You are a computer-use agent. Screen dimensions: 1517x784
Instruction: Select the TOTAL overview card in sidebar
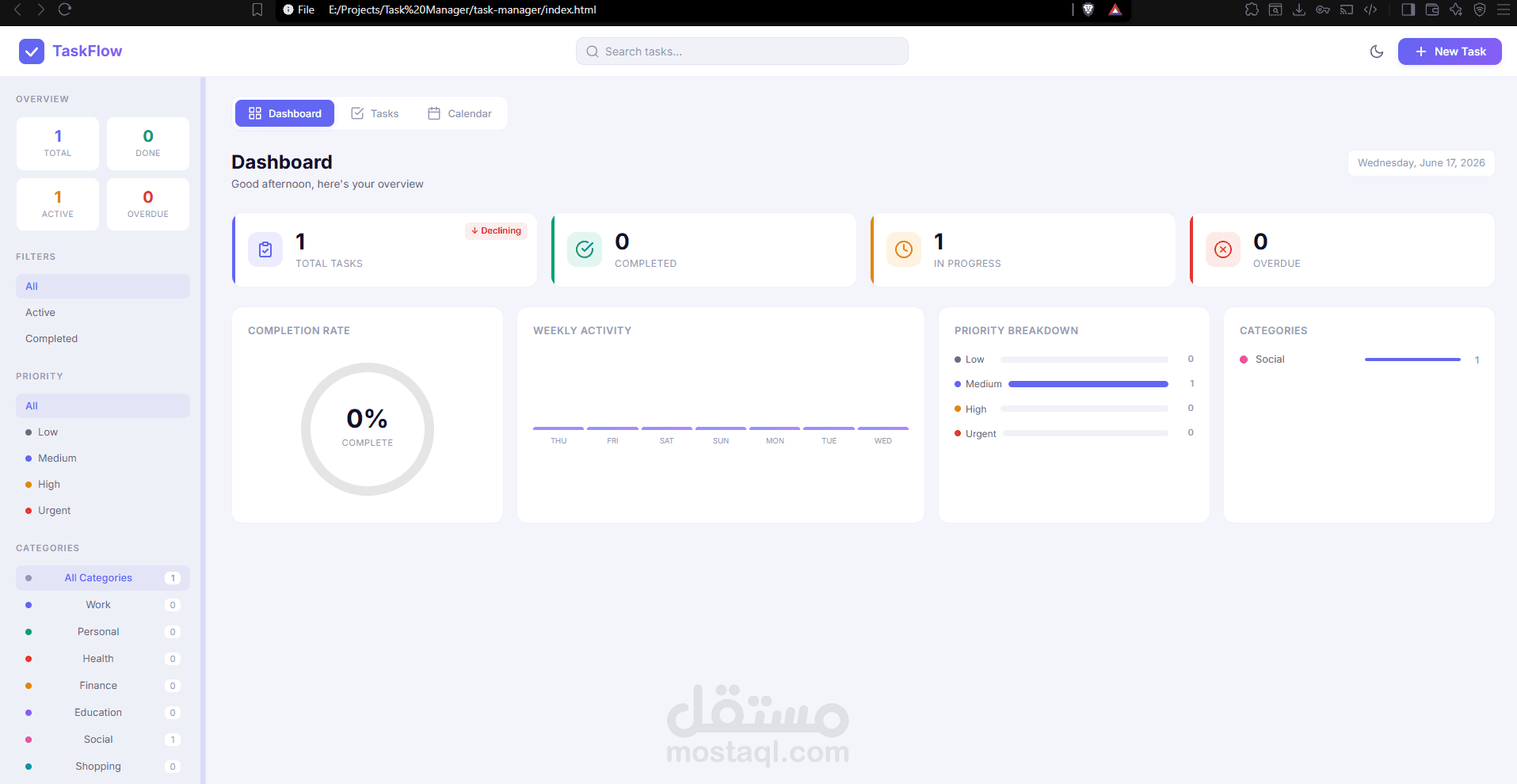point(58,143)
